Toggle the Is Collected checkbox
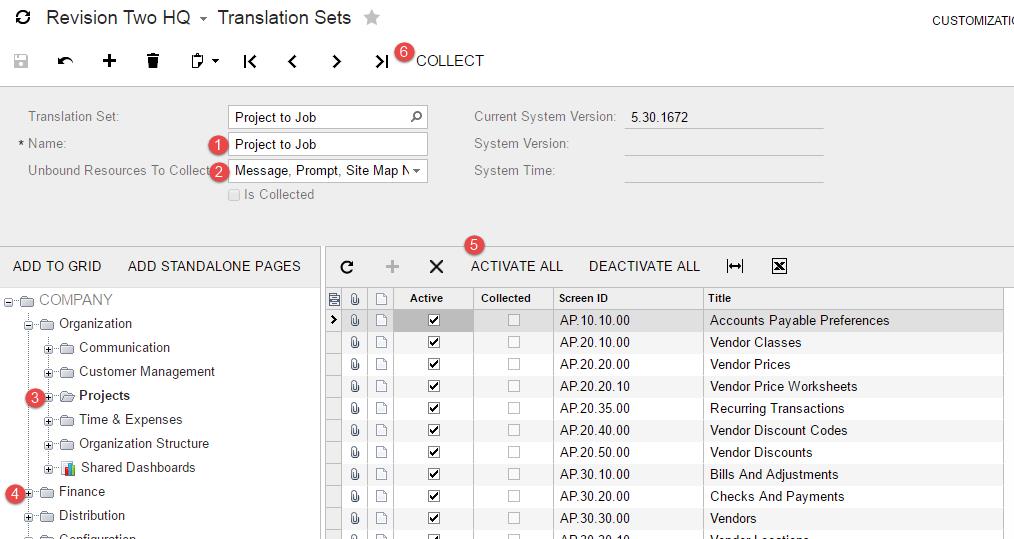 (x=234, y=195)
